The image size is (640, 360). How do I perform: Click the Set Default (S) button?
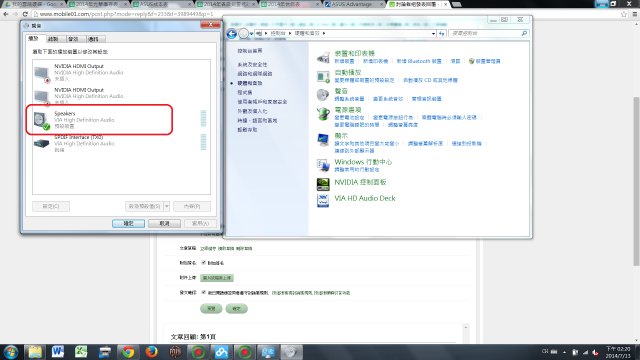coord(144,206)
